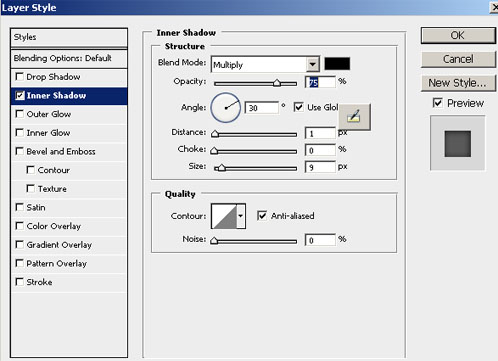Enable the Color Overlay checkbox
Viewport: 498px width, 361px height.
(x=20, y=226)
